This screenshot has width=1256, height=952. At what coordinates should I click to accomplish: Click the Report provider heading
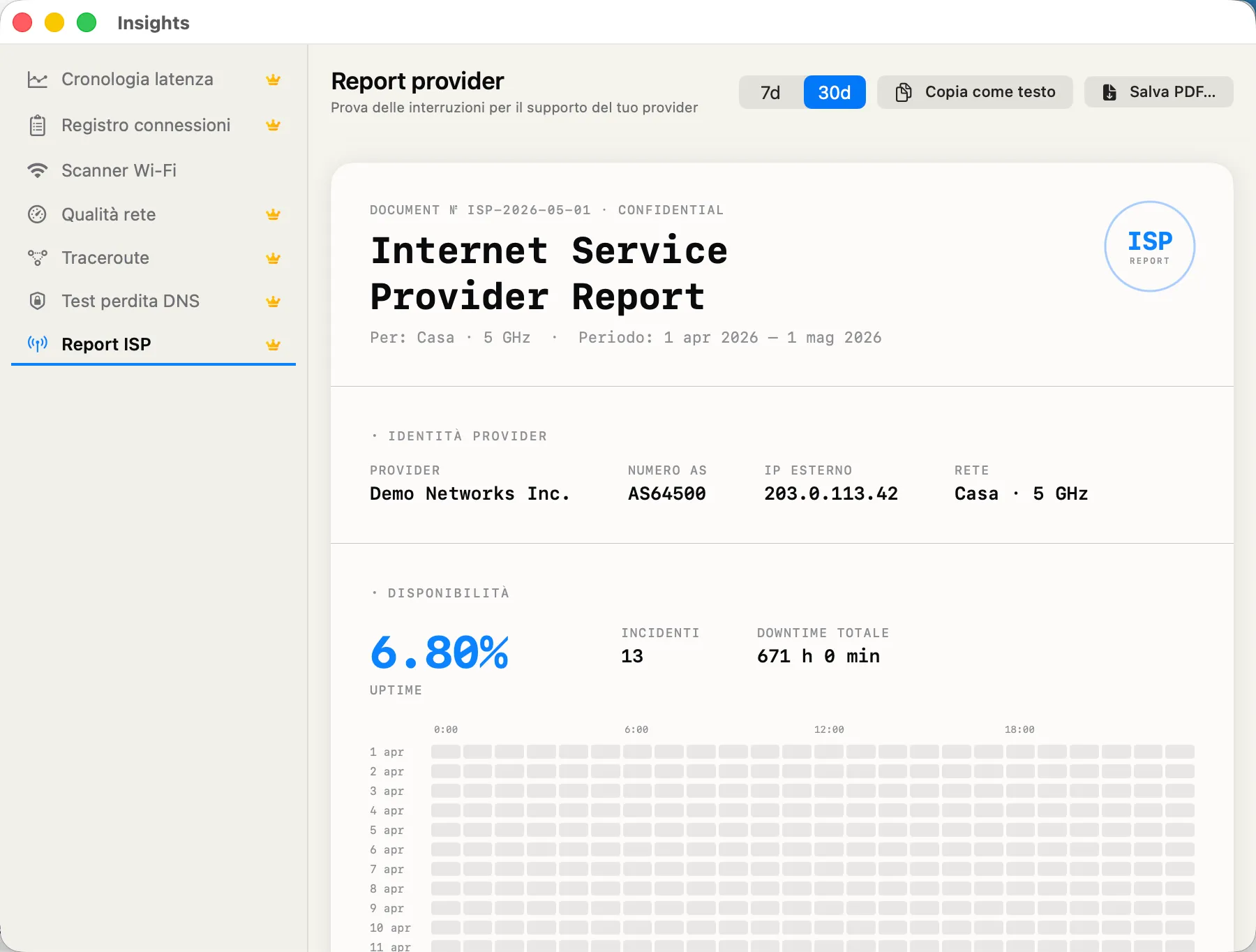tap(417, 82)
